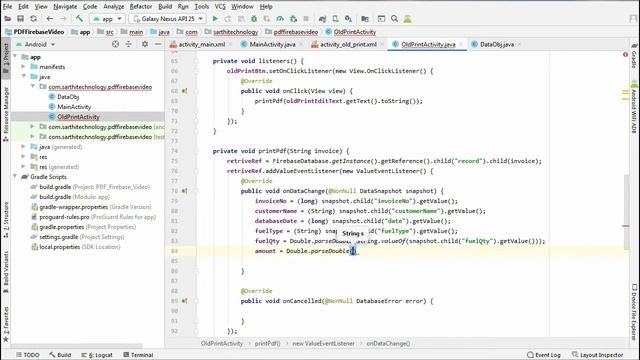Open the TODO tool window

coord(28,355)
